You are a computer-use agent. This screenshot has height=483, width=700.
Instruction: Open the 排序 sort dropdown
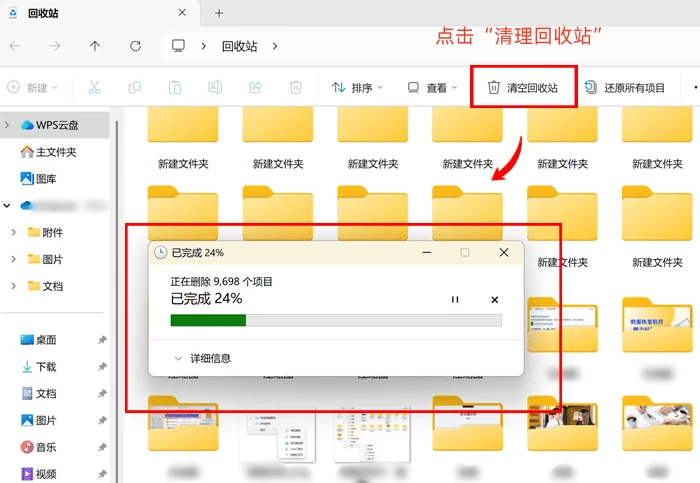click(x=357, y=87)
